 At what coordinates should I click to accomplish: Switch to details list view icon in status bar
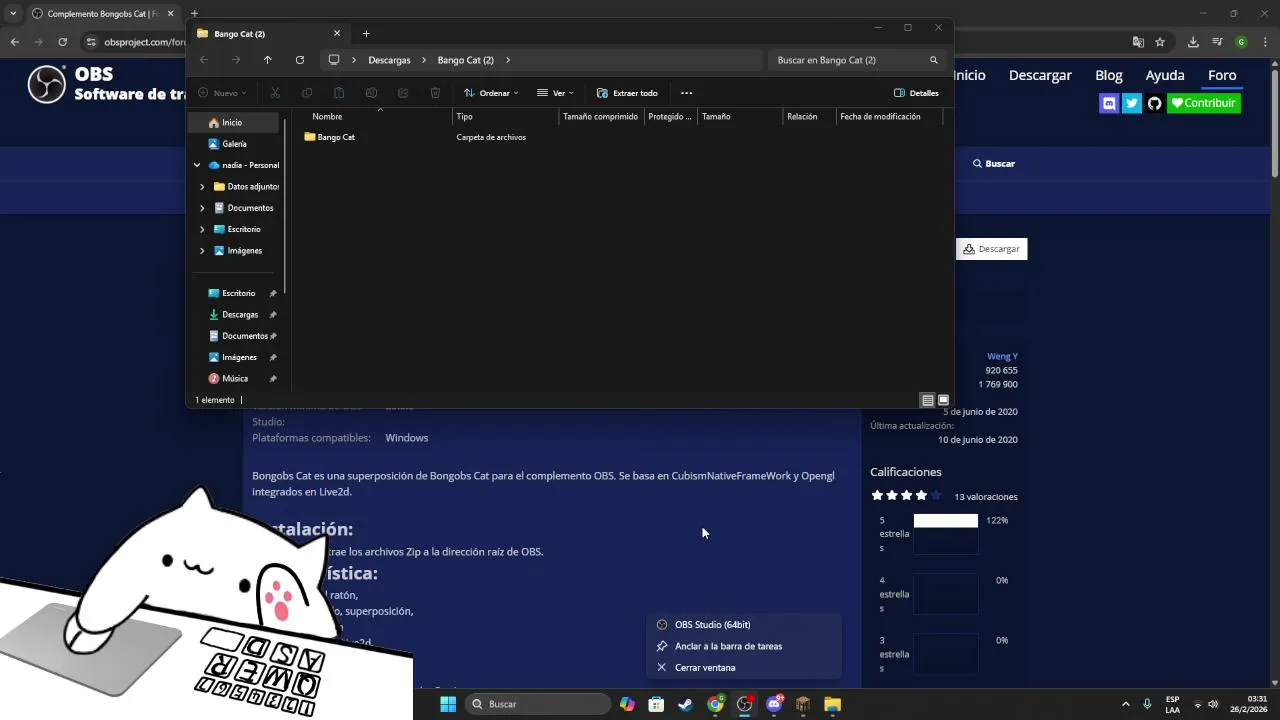(x=928, y=400)
